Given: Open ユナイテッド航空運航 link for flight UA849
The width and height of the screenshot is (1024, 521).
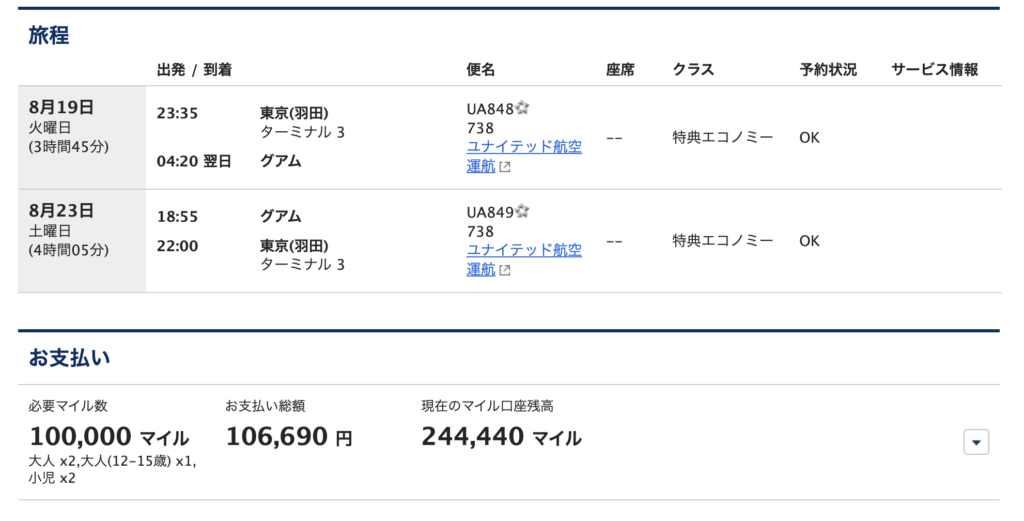Looking at the screenshot, I should coord(523,250).
